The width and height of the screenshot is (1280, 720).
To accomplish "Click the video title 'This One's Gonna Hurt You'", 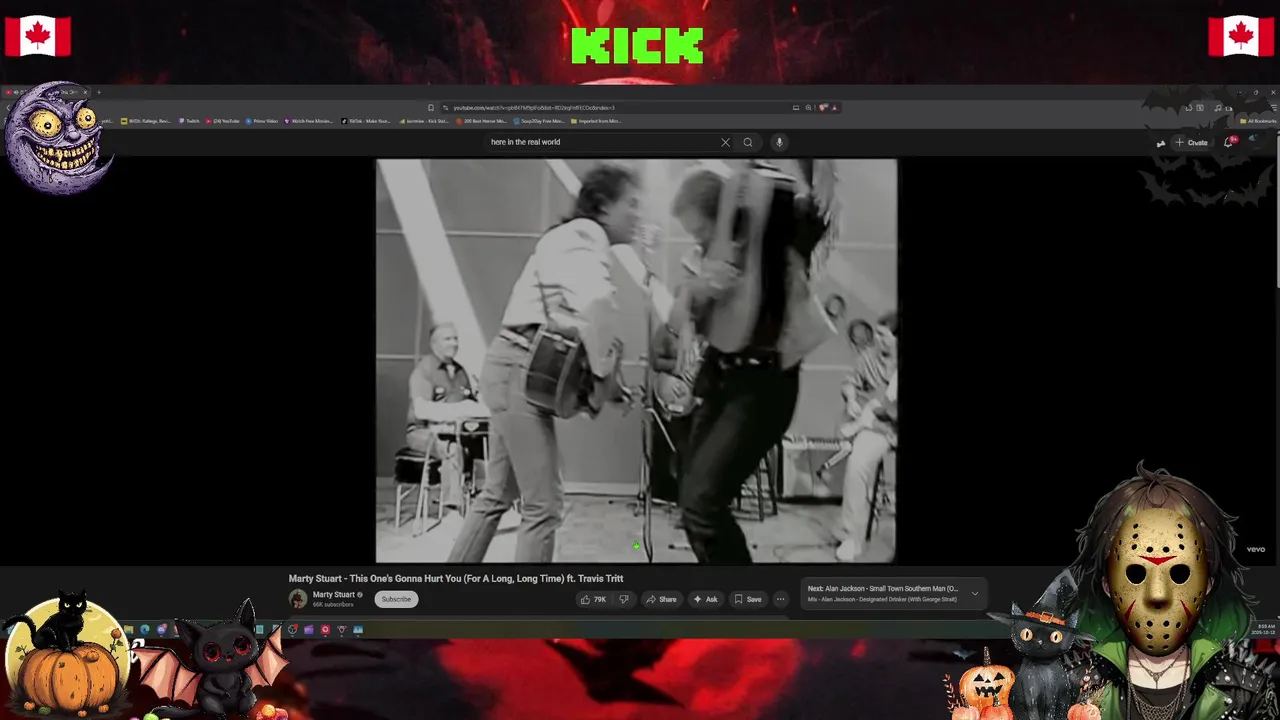I will [456, 578].
